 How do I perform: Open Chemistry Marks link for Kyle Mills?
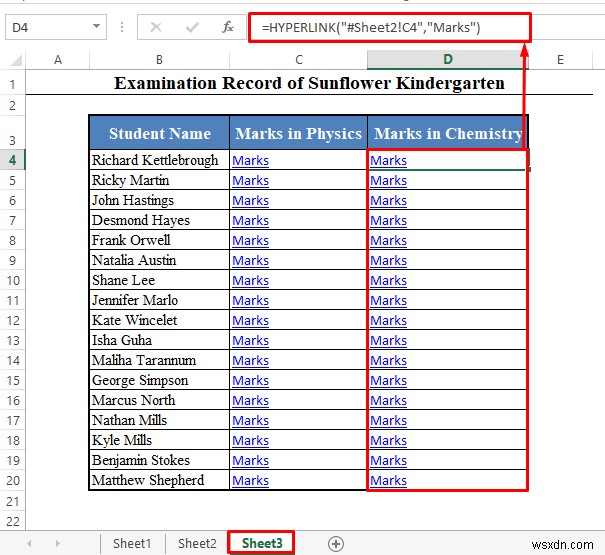(388, 441)
